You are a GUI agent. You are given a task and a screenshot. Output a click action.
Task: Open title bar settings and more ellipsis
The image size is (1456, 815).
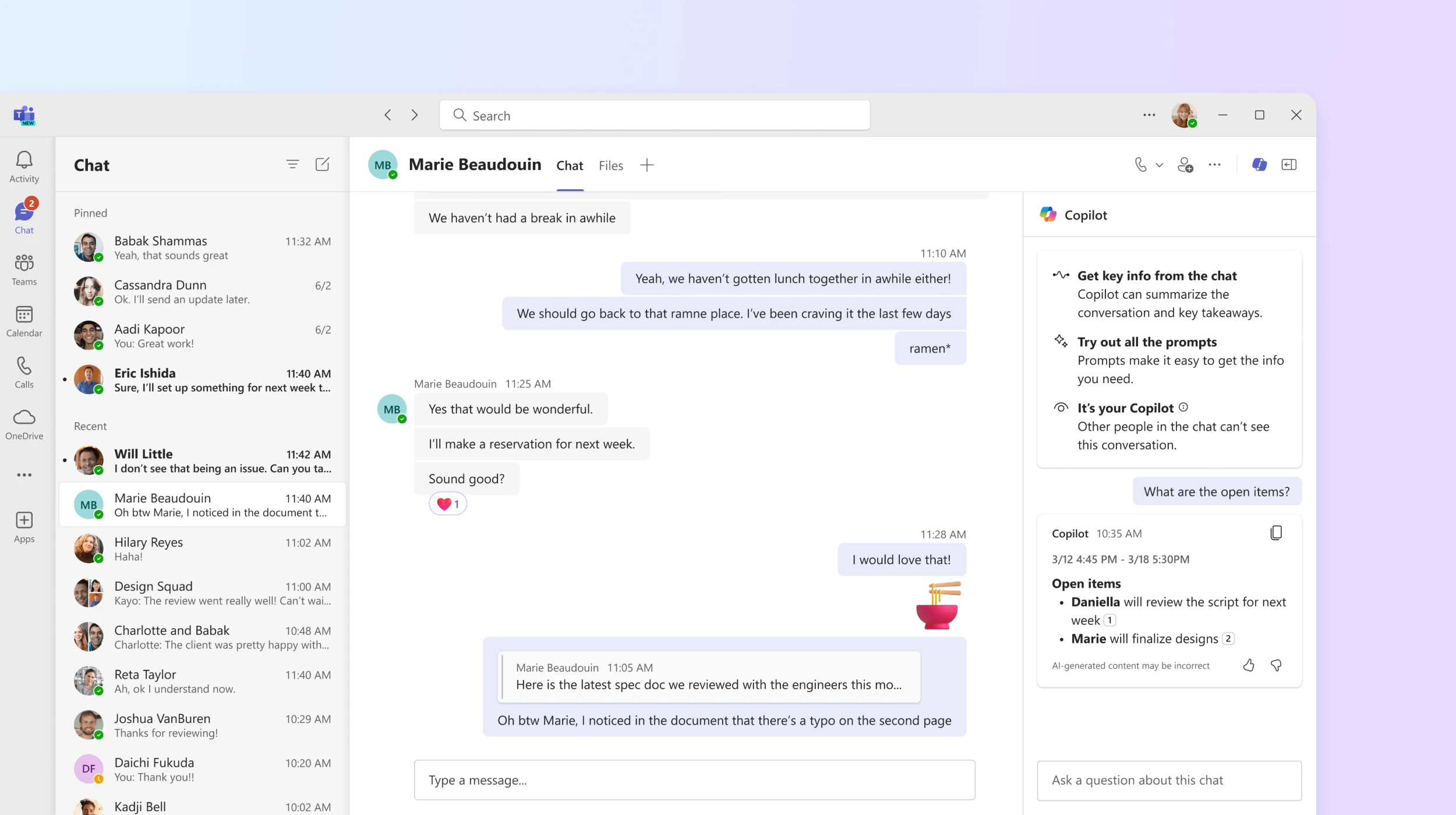1149,115
